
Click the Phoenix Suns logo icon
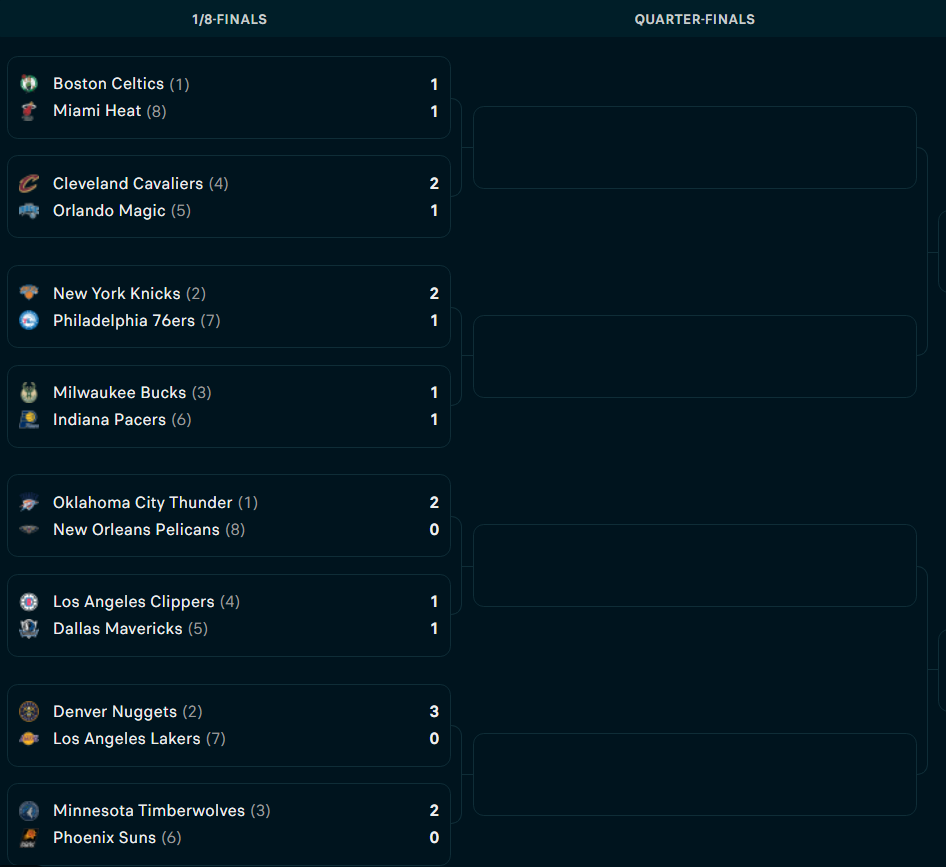pos(29,837)
